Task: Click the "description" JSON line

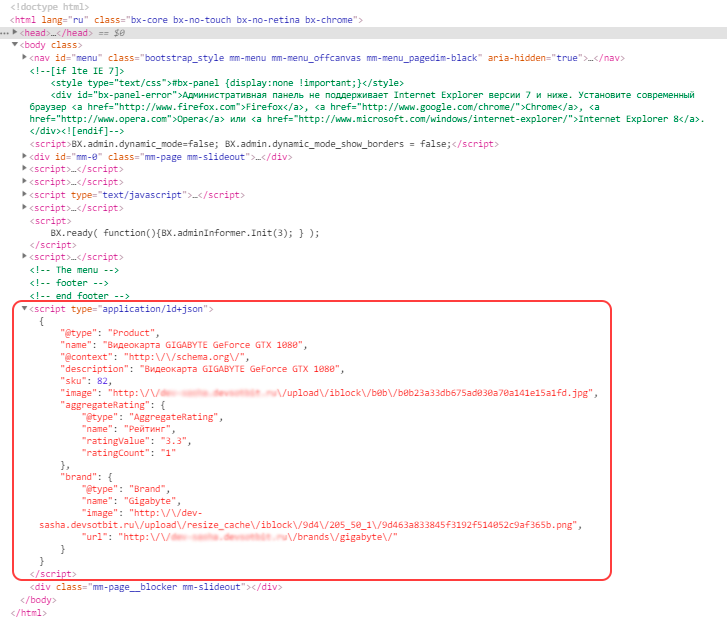Action: tap(202, 369)
